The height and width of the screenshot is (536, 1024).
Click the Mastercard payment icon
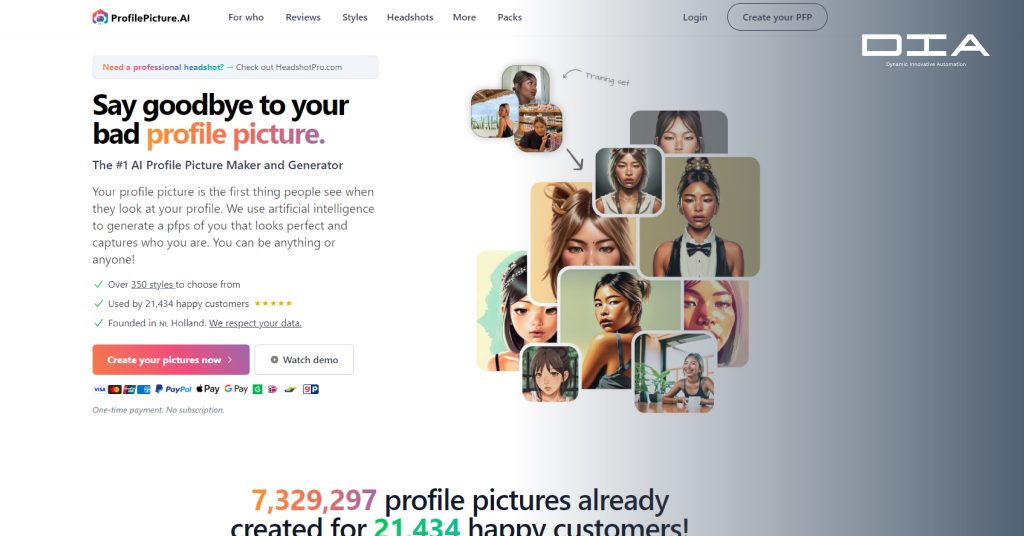(114, 389)
